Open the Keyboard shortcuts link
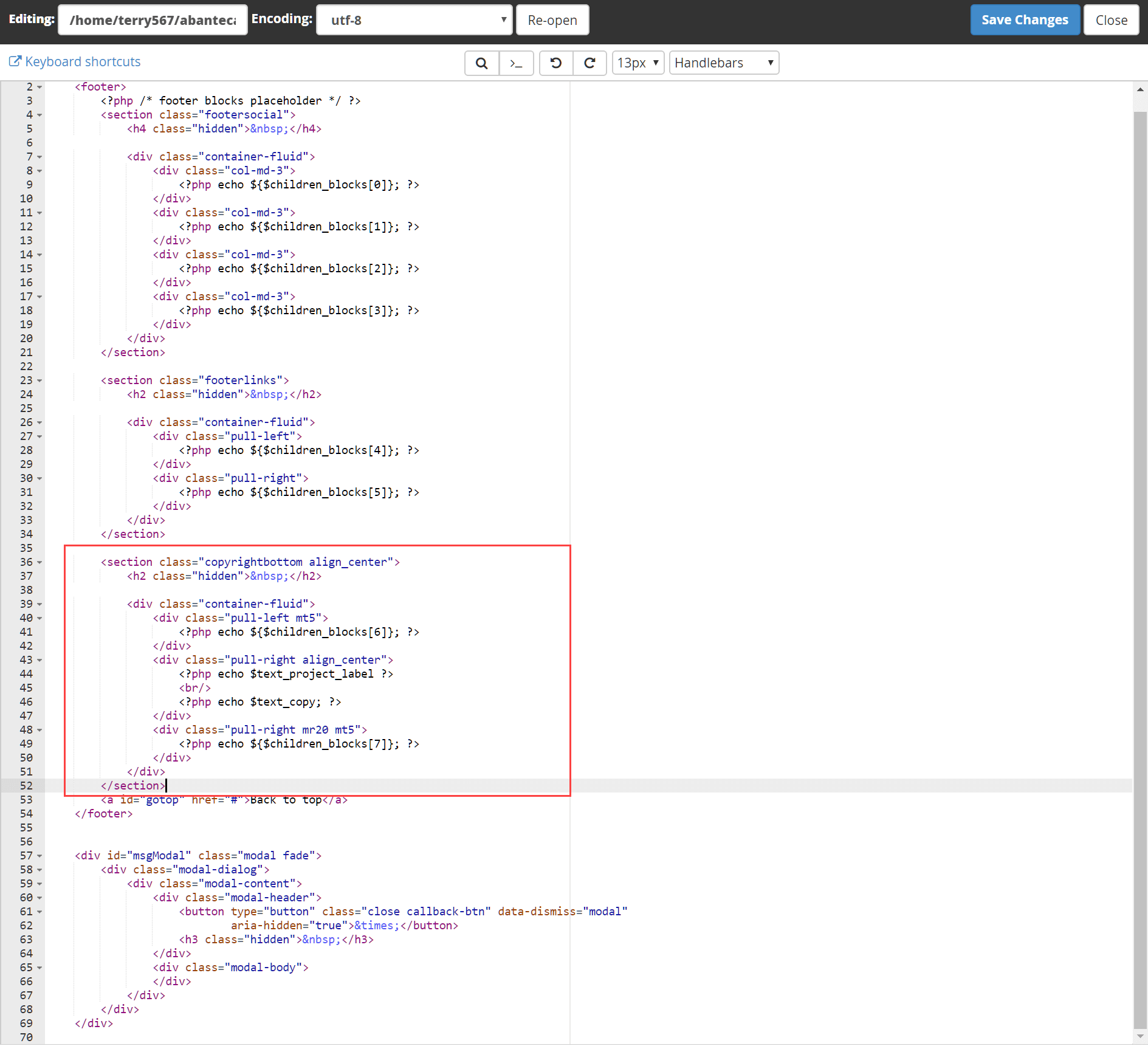The height and width of the screenshot is (1063, 1148). coord(83,61)
